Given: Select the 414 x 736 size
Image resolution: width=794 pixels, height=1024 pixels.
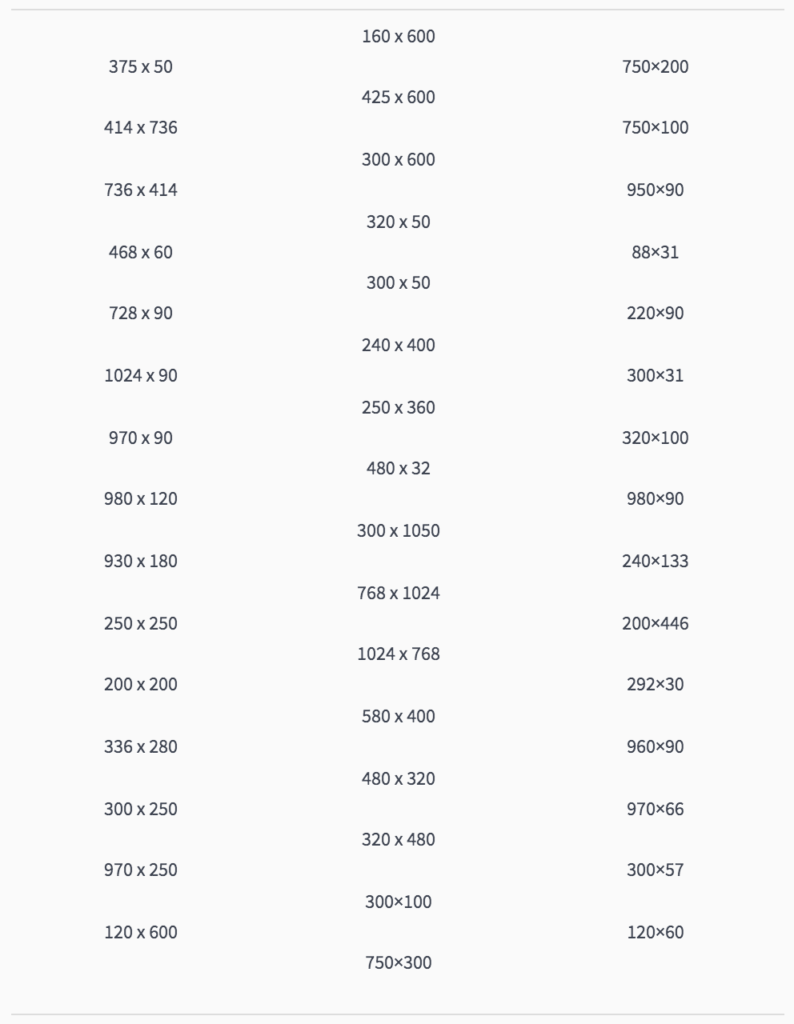Looking at the screenshot, I should (140, 127).
